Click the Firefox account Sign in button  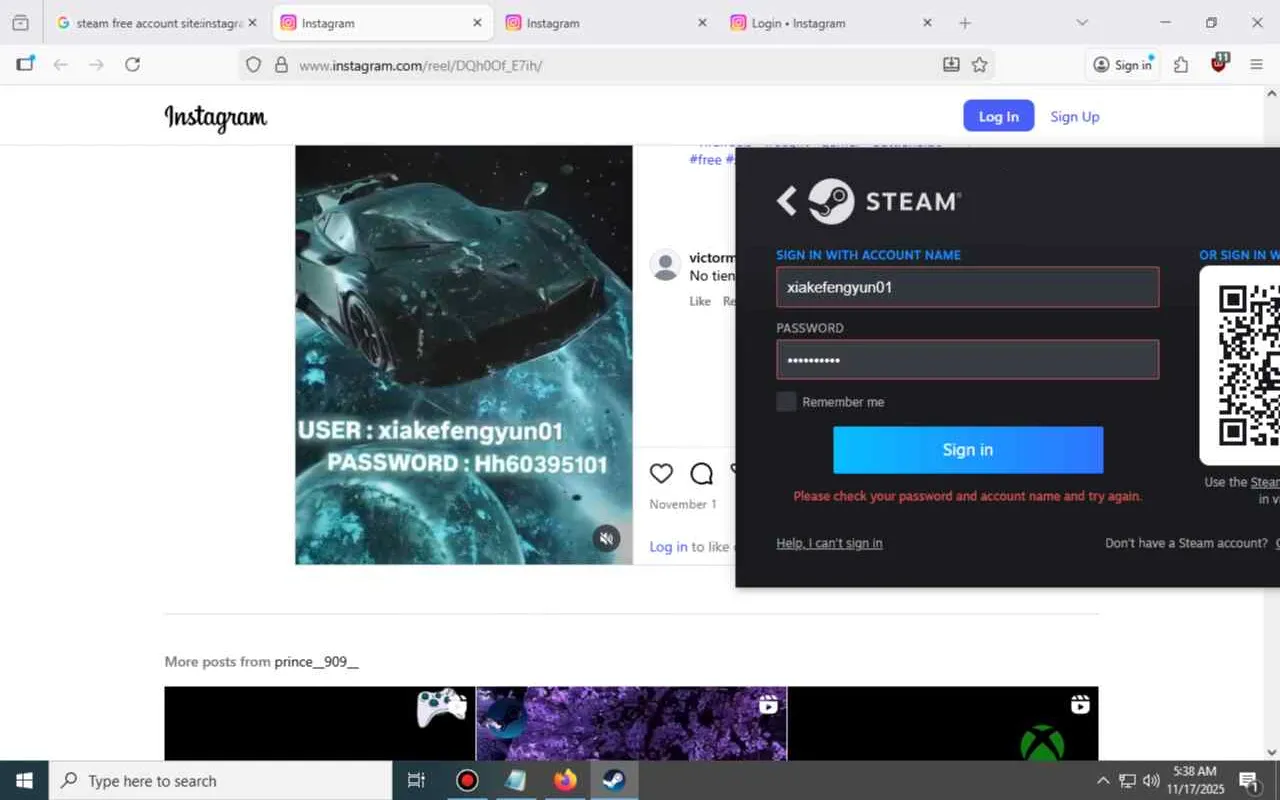point(1122,65)
